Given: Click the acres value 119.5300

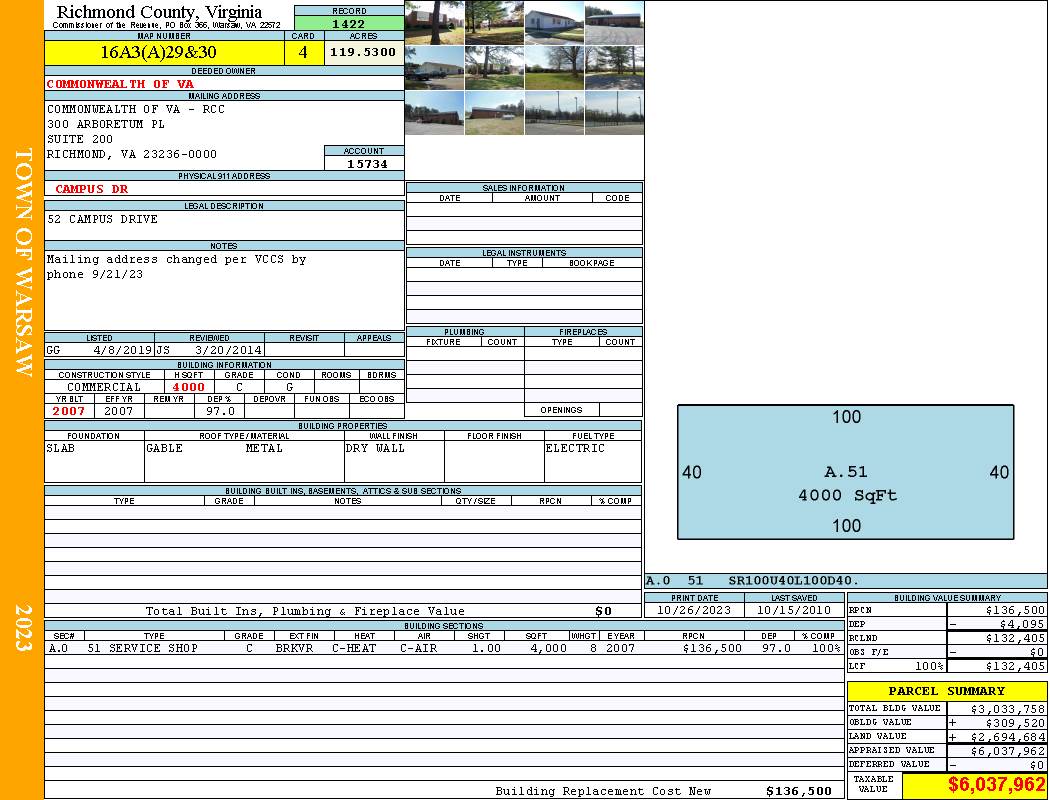Looking at the screenshot, I should (364, 53).
